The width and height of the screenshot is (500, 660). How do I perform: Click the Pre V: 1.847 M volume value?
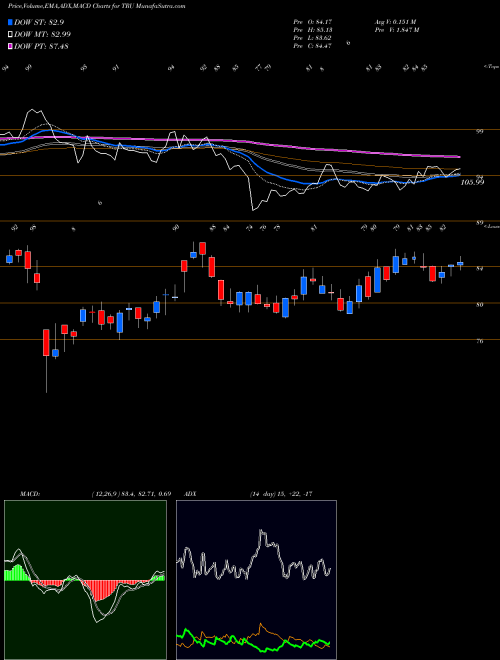coord(396,30)
